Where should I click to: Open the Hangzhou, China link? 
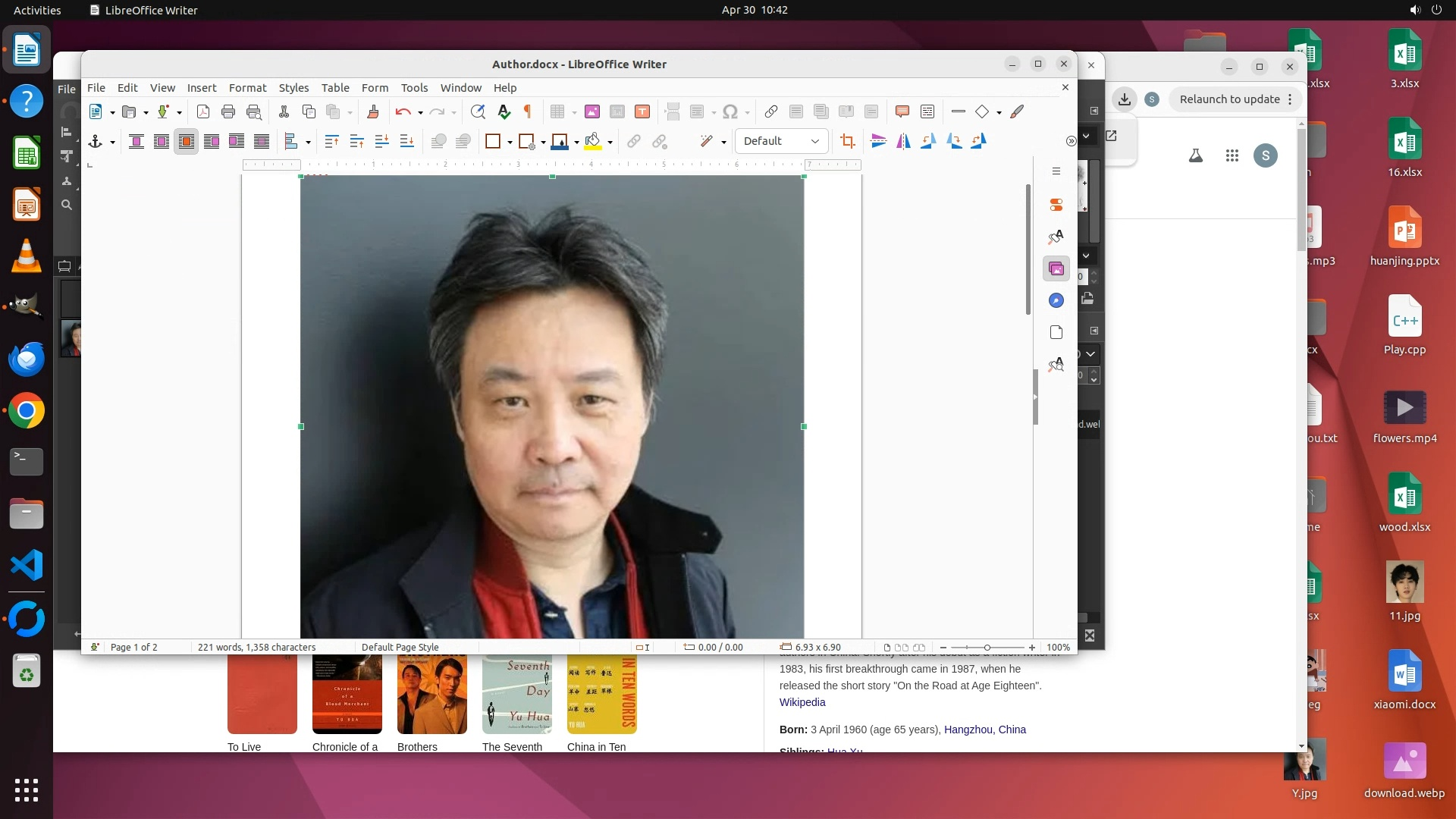click(x=984, y=730)
